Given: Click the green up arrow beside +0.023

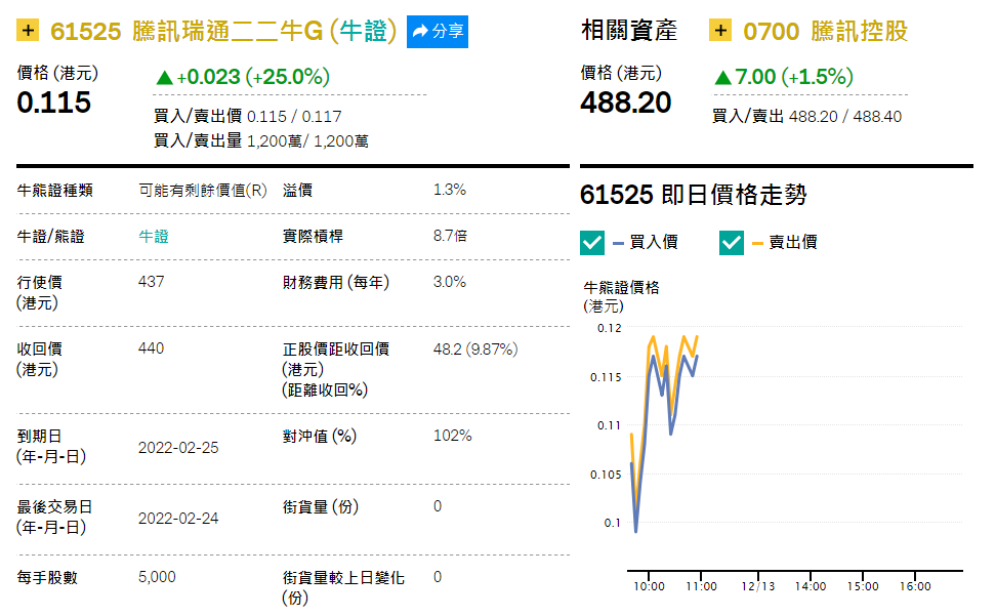Looking at the screenshot, I should pyautogui.click(x=165, y=78).
